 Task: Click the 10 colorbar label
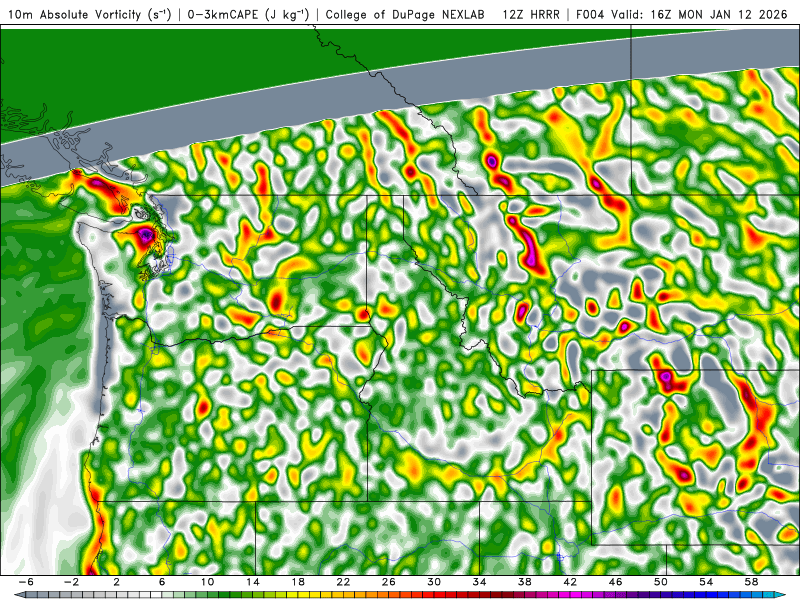click(207, 582)
